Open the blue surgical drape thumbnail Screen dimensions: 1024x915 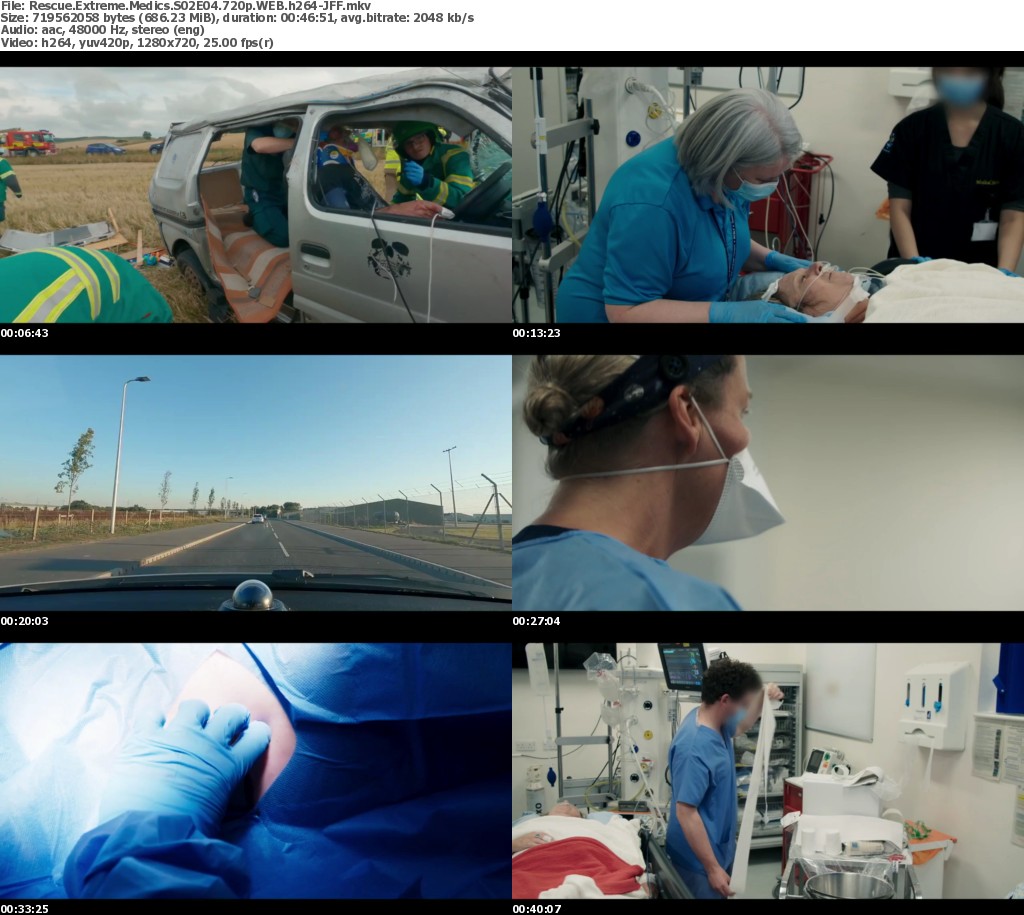[x=256, y=771]
